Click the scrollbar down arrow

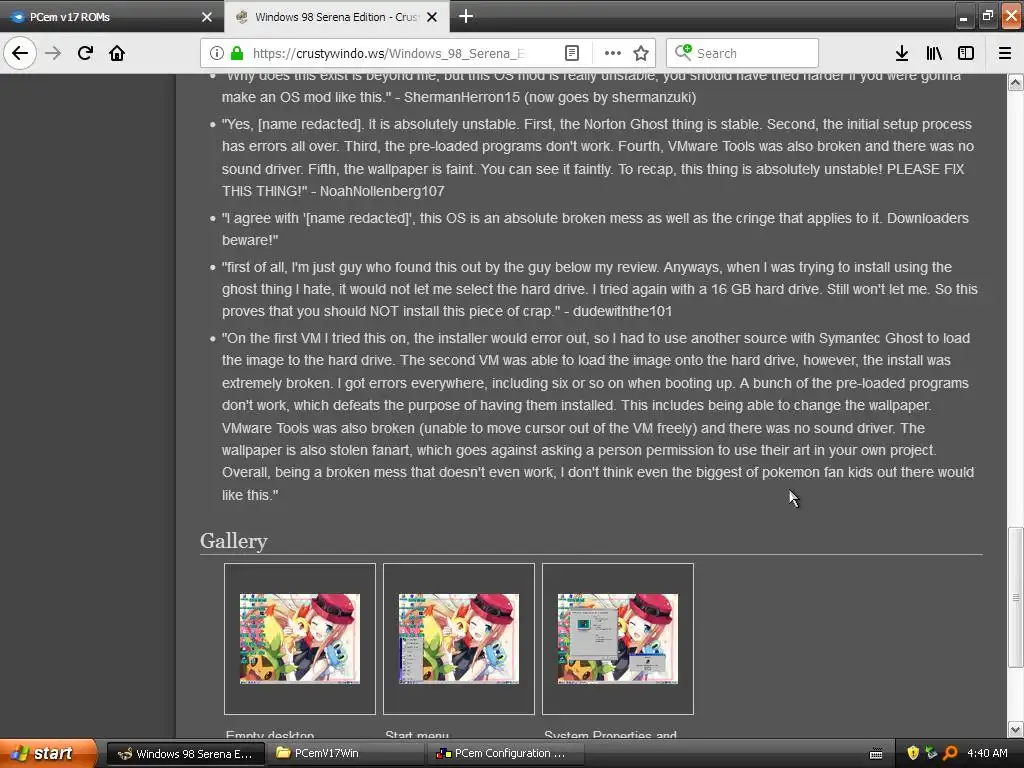click(x=1016, y=729)
